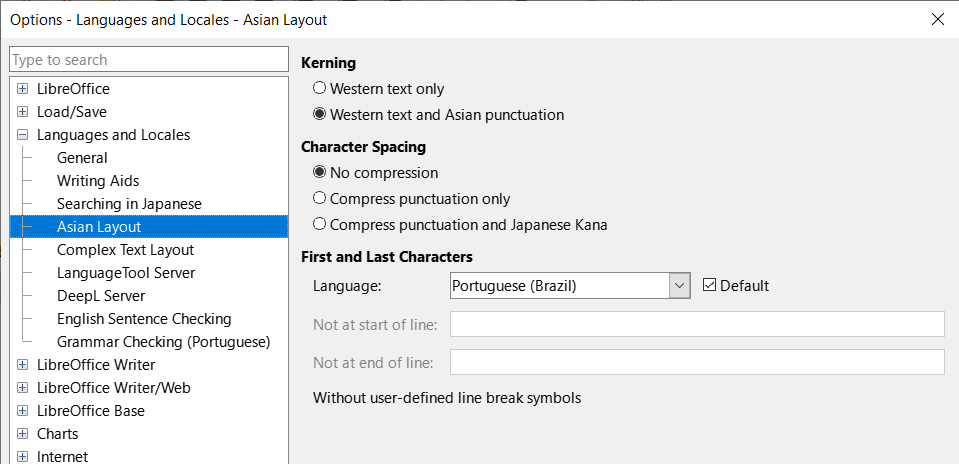
Task: Open Searching in Japanese page
Action: click(129, 204)
